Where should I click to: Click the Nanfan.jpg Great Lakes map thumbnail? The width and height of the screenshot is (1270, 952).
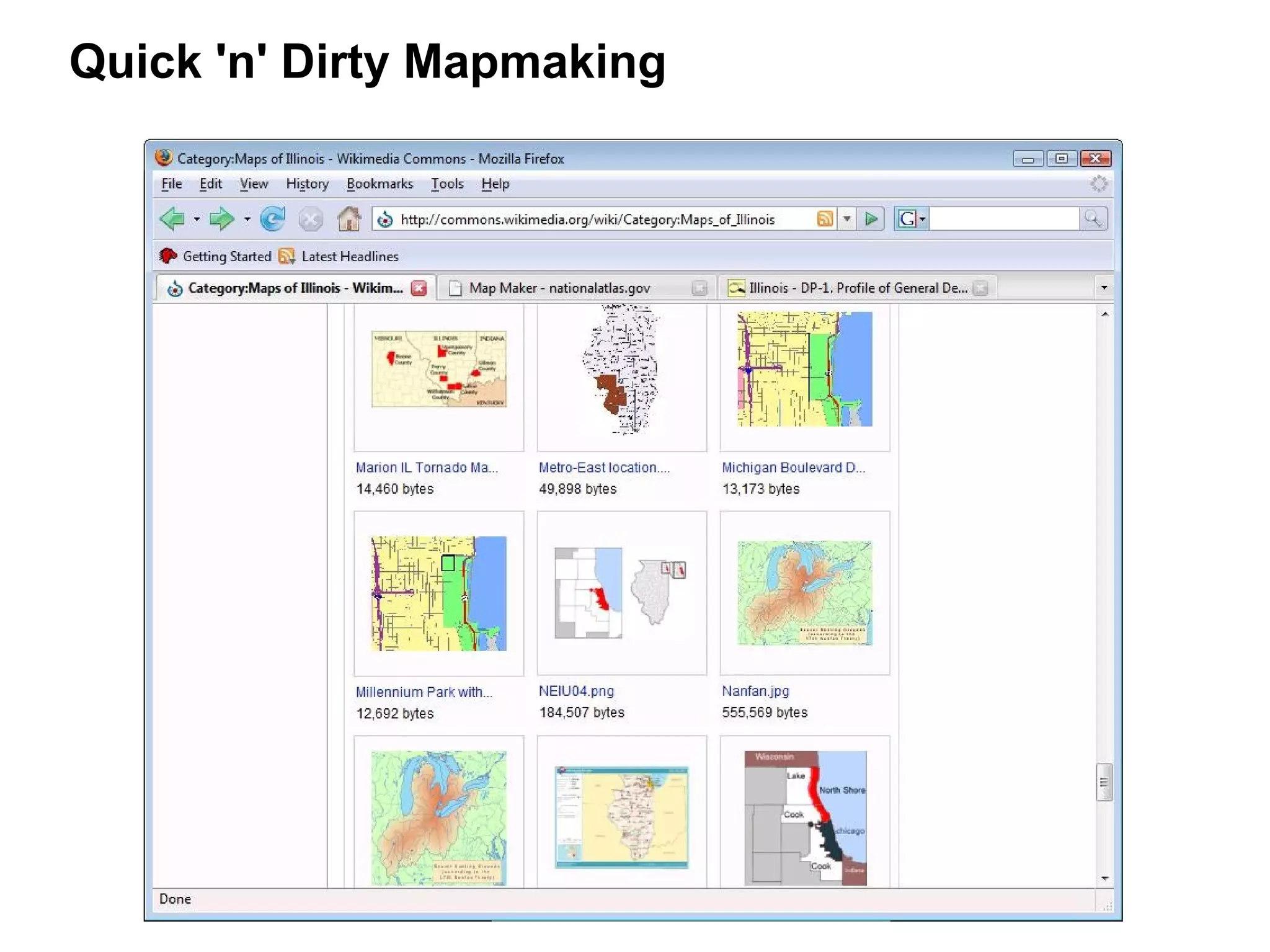804,593
